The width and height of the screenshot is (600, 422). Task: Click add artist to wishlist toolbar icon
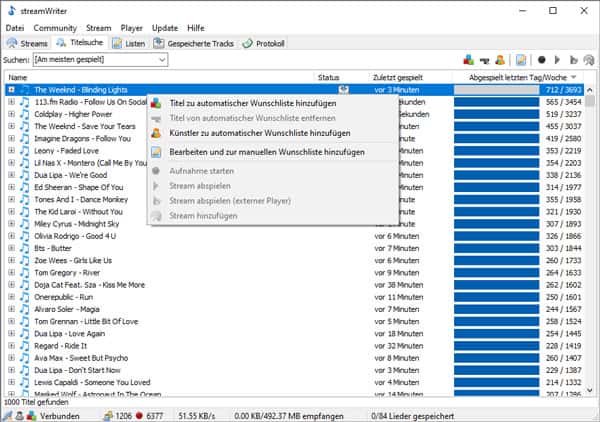[x=501, y=60]
